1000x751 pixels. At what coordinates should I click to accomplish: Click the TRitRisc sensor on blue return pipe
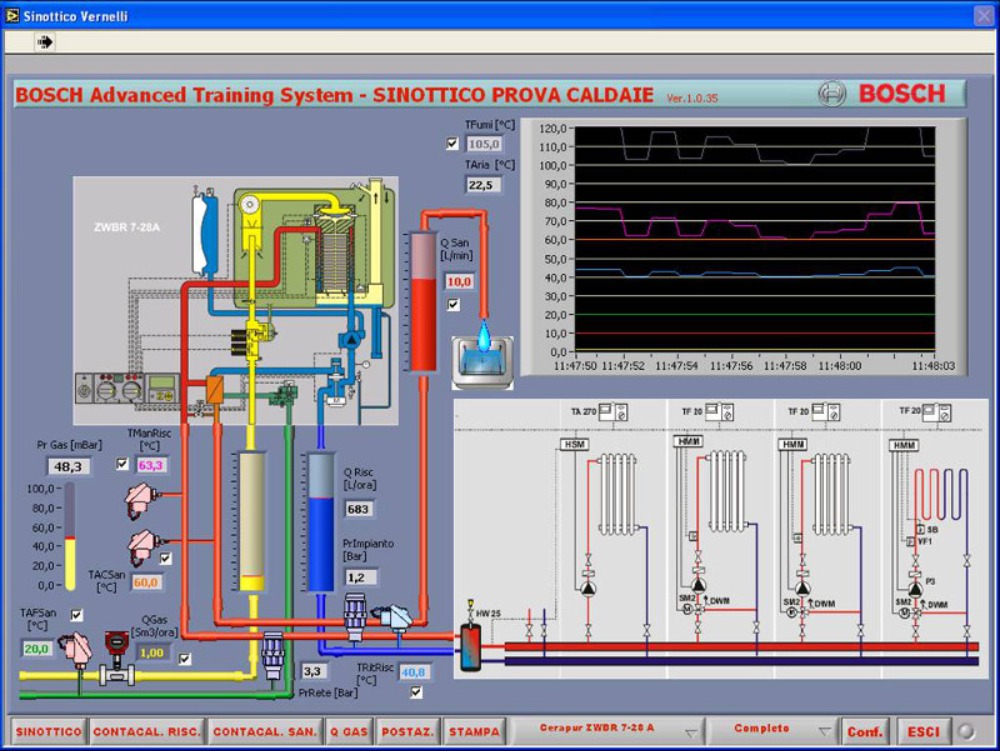click(x=393, y=617)
